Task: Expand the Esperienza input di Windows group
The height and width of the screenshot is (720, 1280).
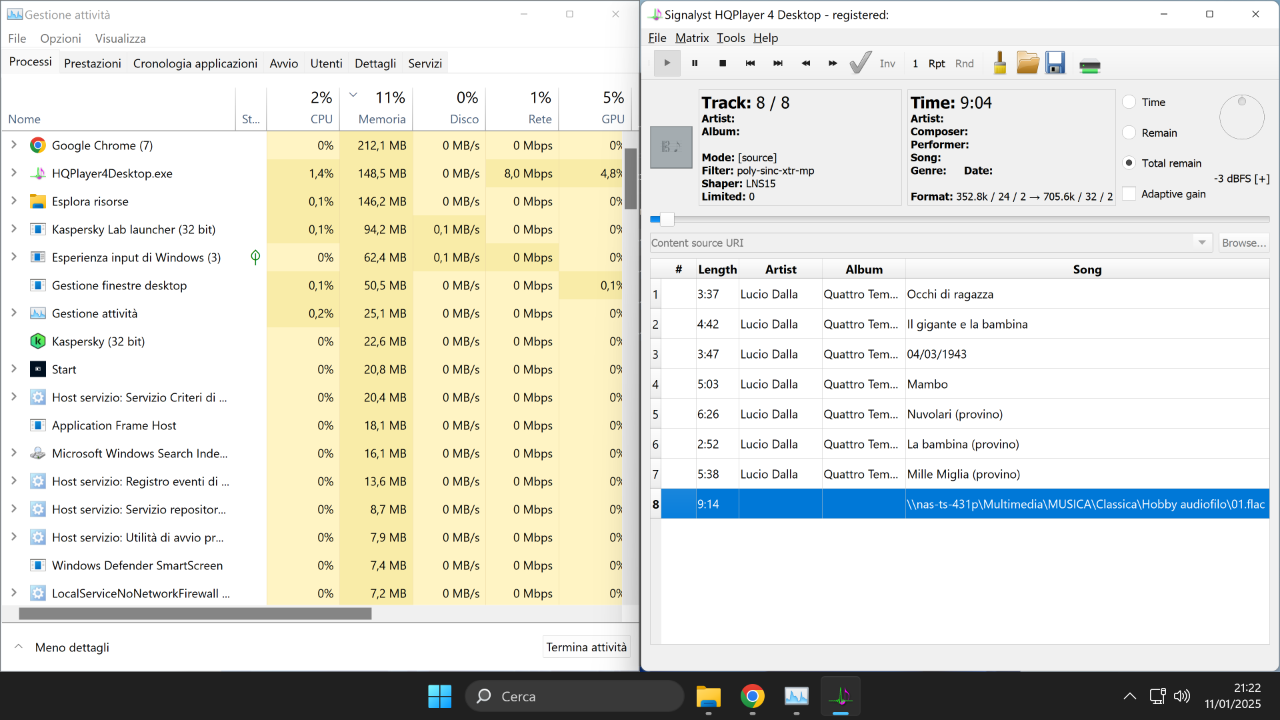Action: (x=14, y=257)
